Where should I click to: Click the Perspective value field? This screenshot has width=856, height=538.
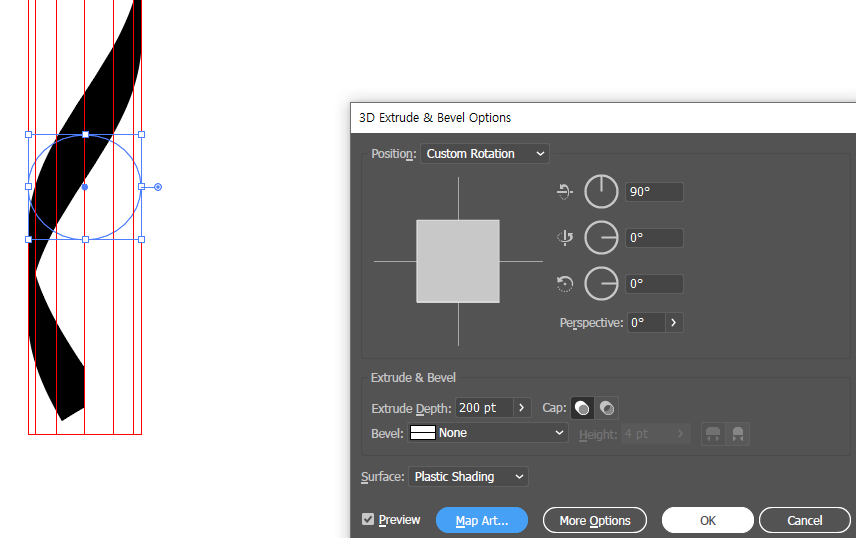(x=646, y=323)
